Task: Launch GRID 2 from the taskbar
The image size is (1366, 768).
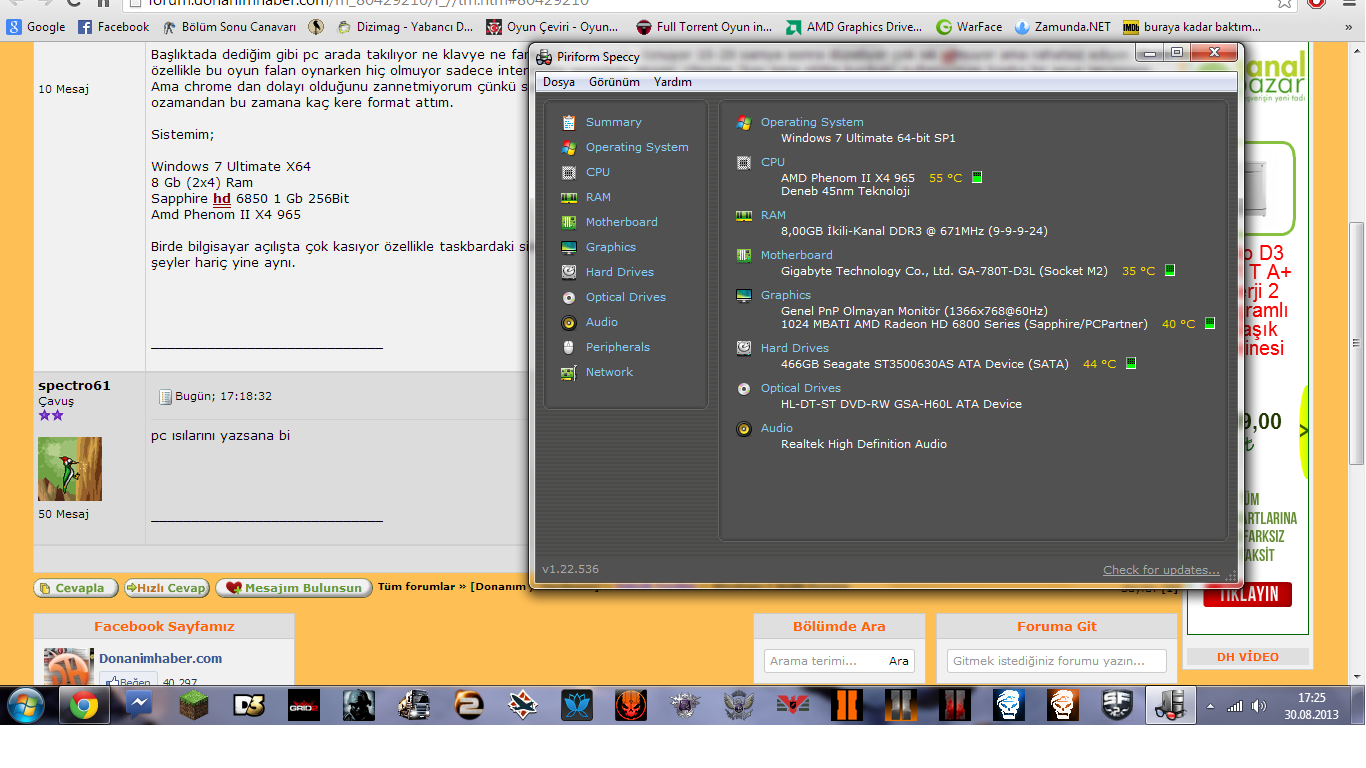Action: [x=304, y=706]
